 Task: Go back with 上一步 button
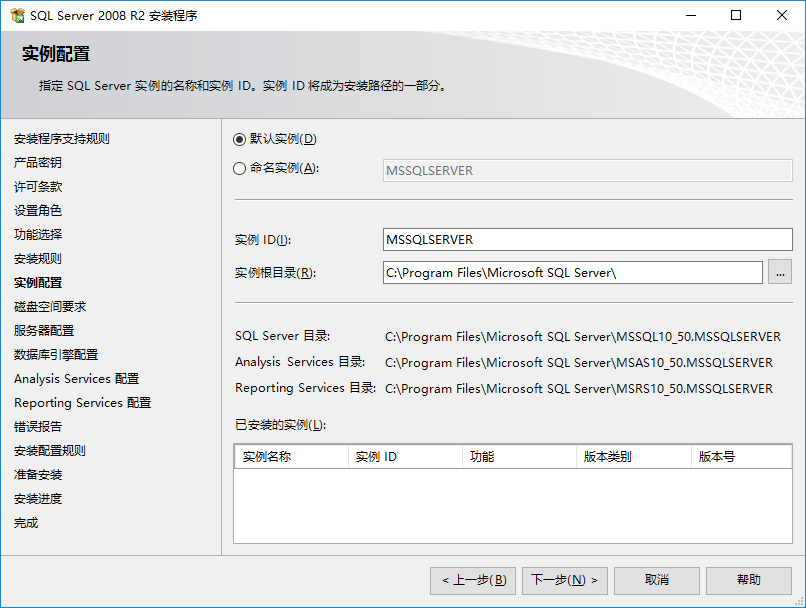[x=473, y=580]
